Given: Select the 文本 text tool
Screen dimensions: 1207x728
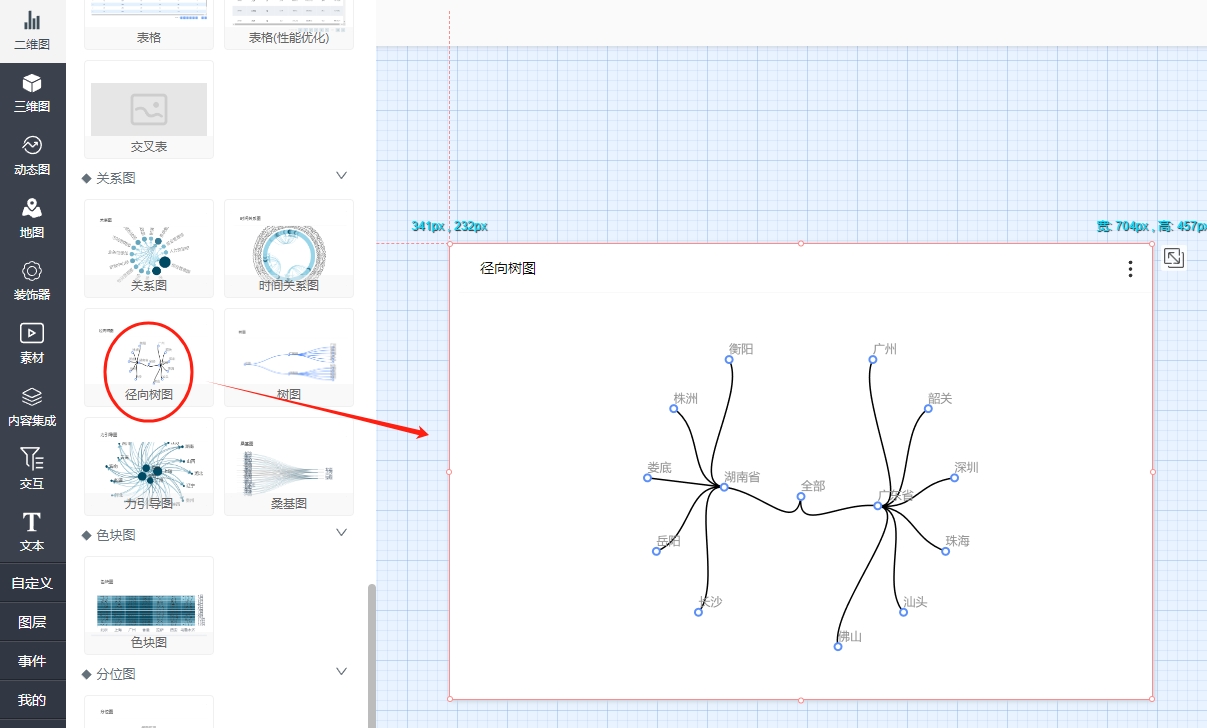Looking at the screenshot, I should point(32,532).
